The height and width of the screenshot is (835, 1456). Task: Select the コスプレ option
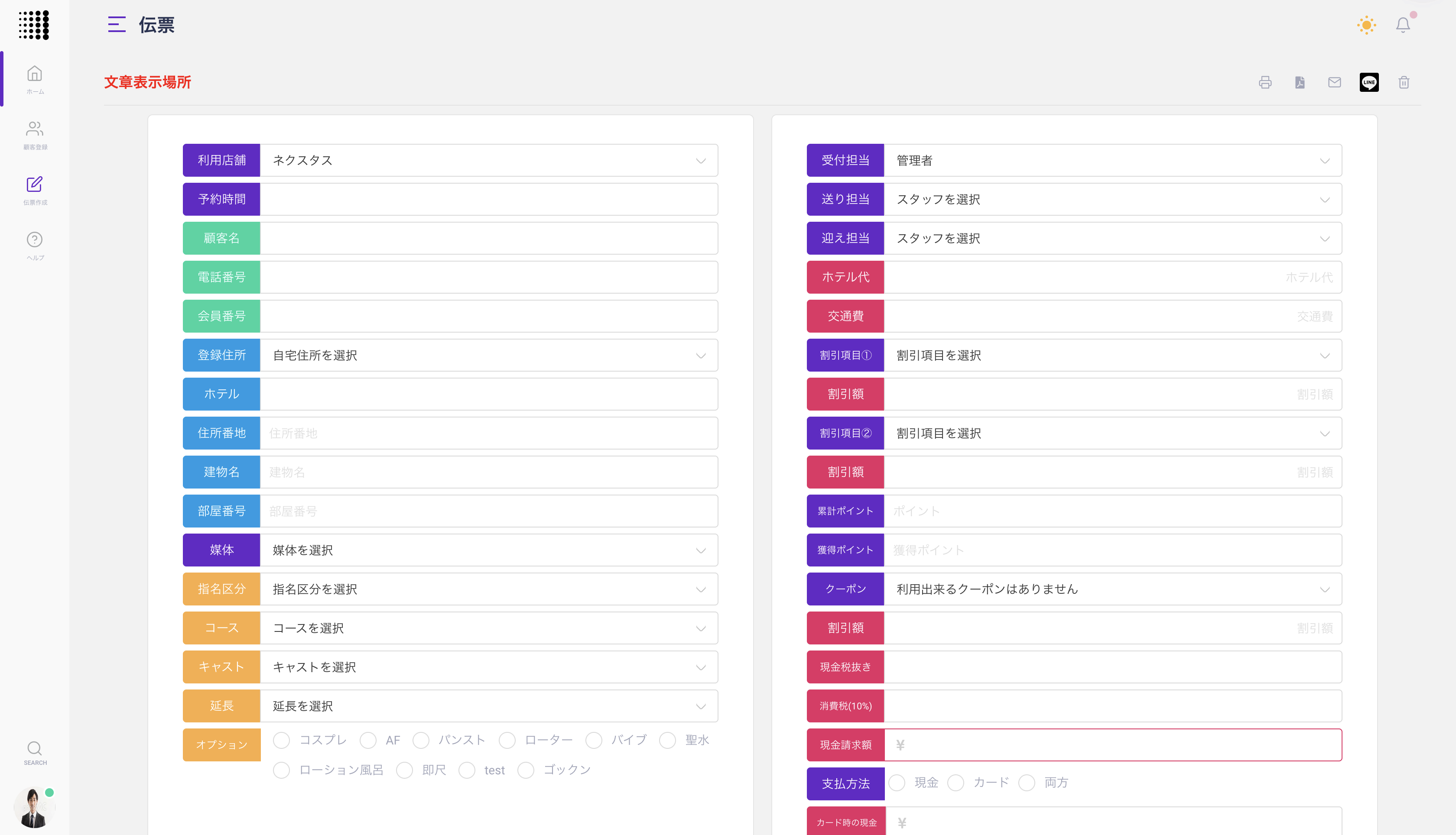[x=282, y=741]
